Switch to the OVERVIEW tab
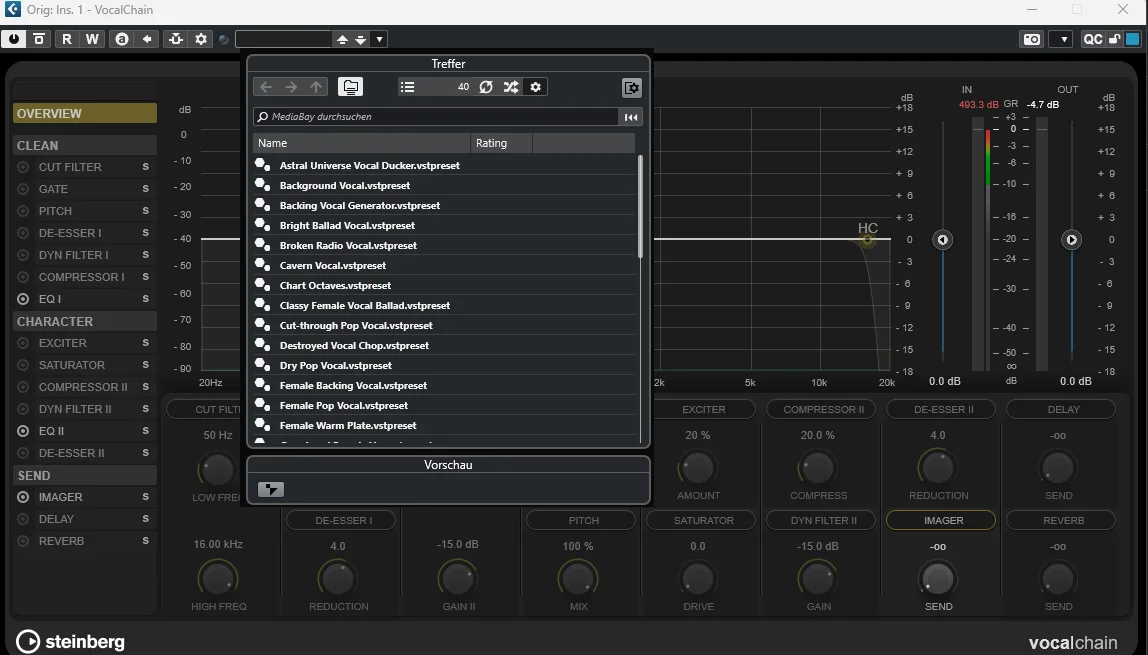 tap(85, 113)
